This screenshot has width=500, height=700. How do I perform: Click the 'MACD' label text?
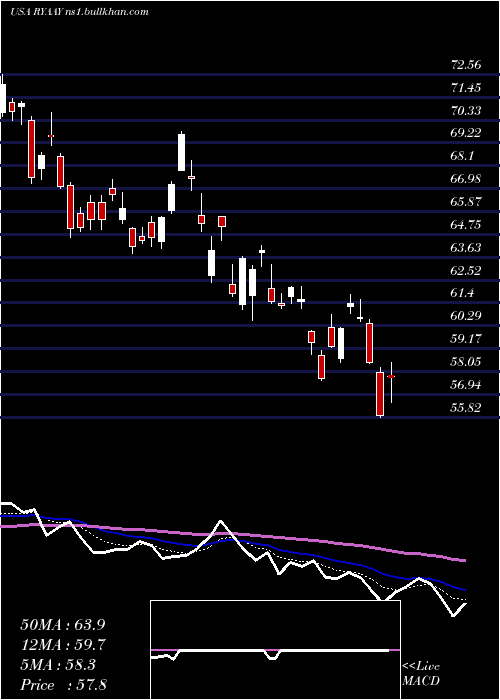(x=421, y=681)
